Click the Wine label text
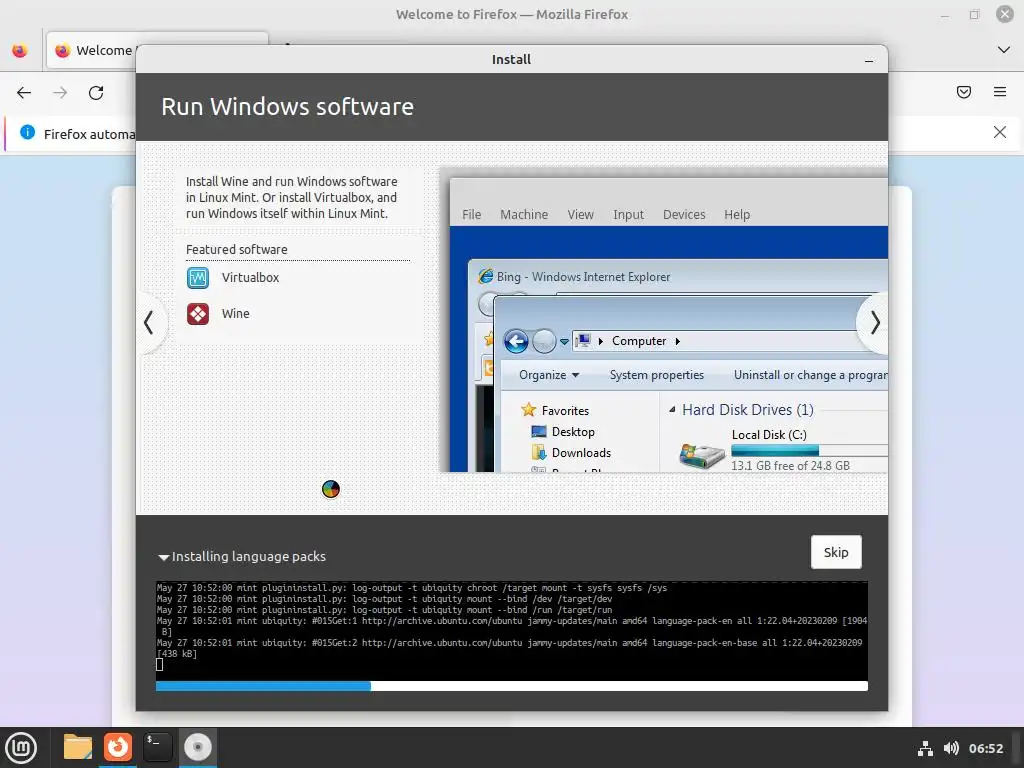Image resolution: width=1024 pixels, height=768 pixels. coord(236,314)
